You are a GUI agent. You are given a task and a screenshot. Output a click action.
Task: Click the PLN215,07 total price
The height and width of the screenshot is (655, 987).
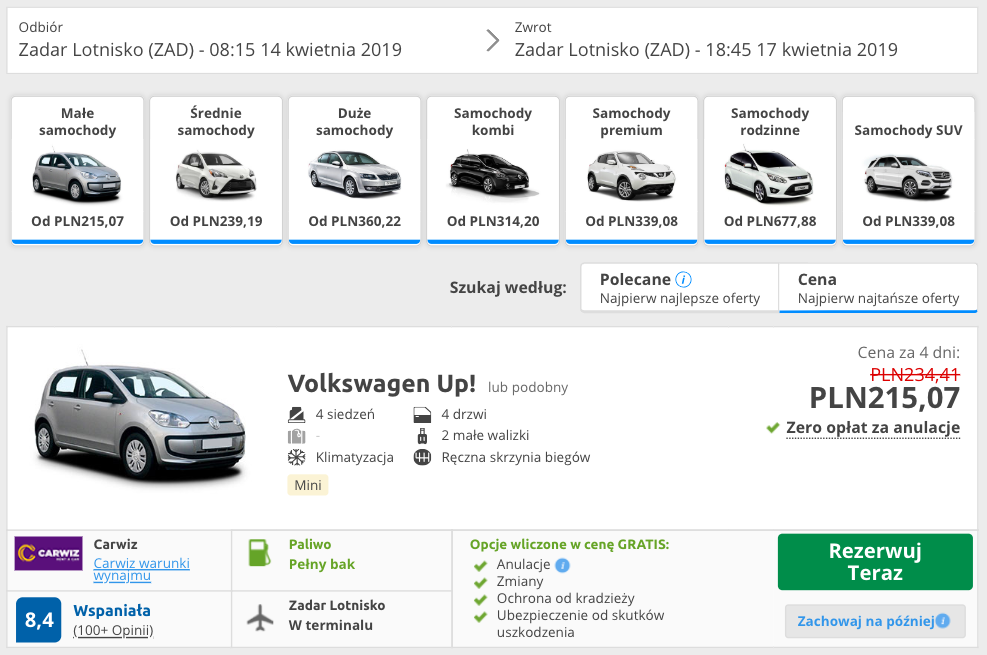click(x=884, y=398)
